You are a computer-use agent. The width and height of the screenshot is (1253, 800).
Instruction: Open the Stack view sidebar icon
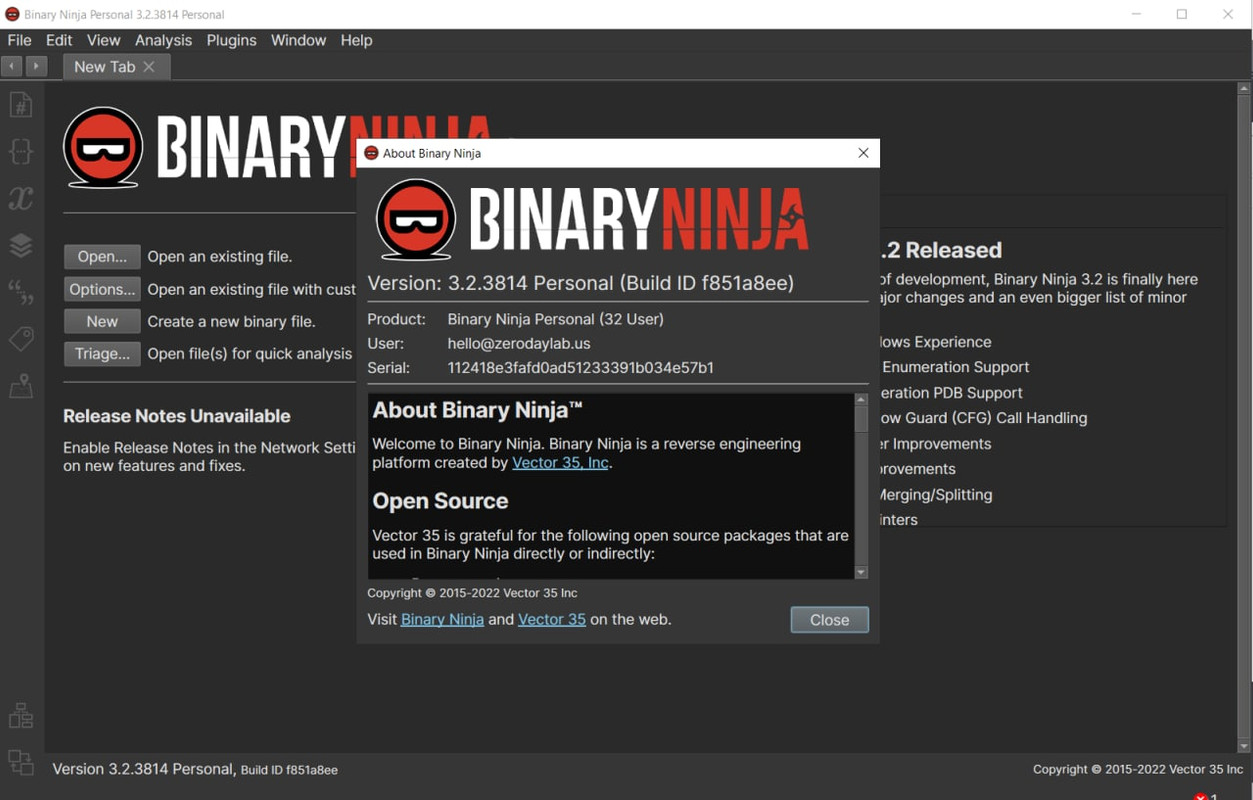tap(21, 245)
